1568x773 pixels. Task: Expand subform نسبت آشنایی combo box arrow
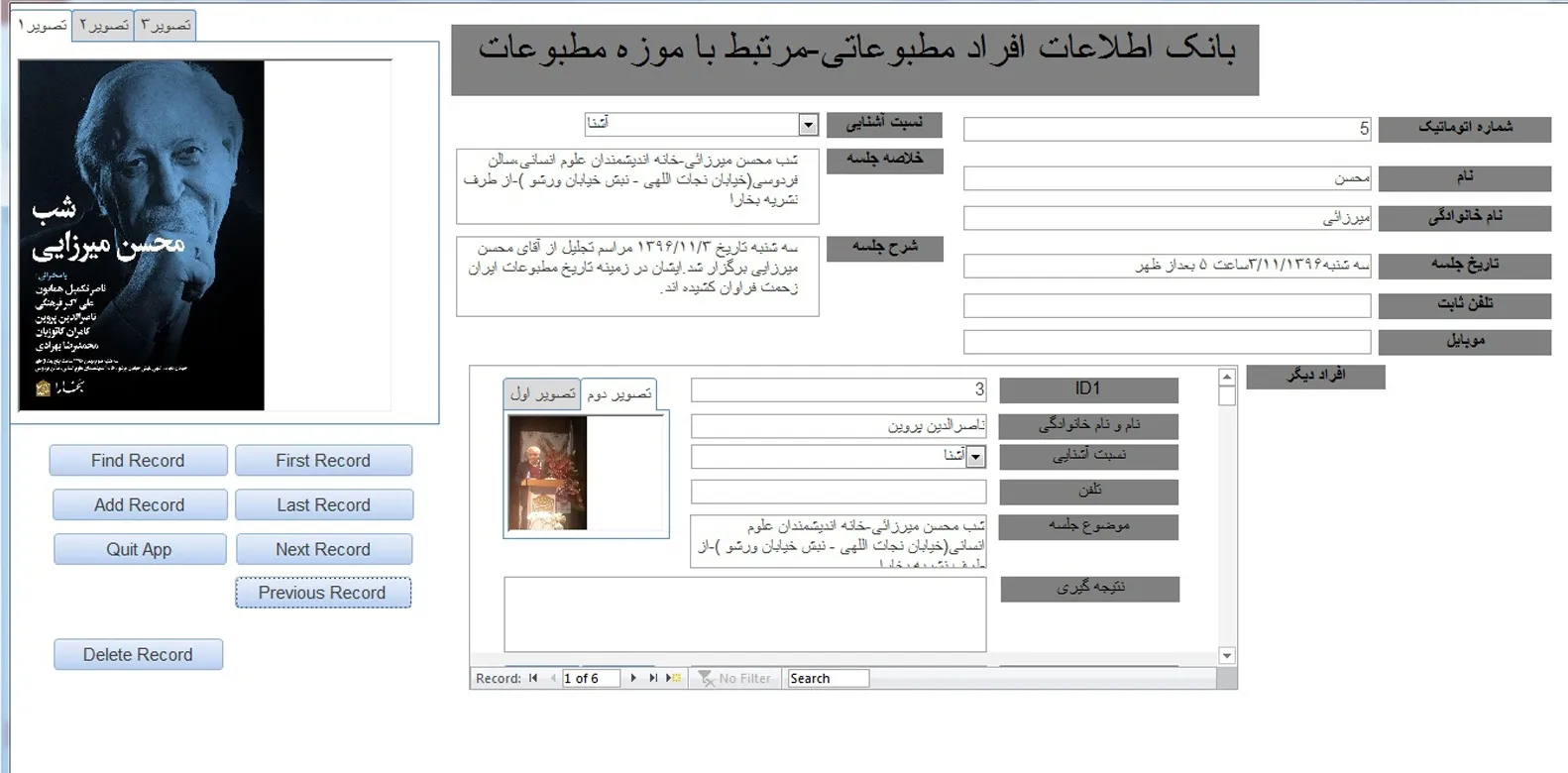click(976, 456)
